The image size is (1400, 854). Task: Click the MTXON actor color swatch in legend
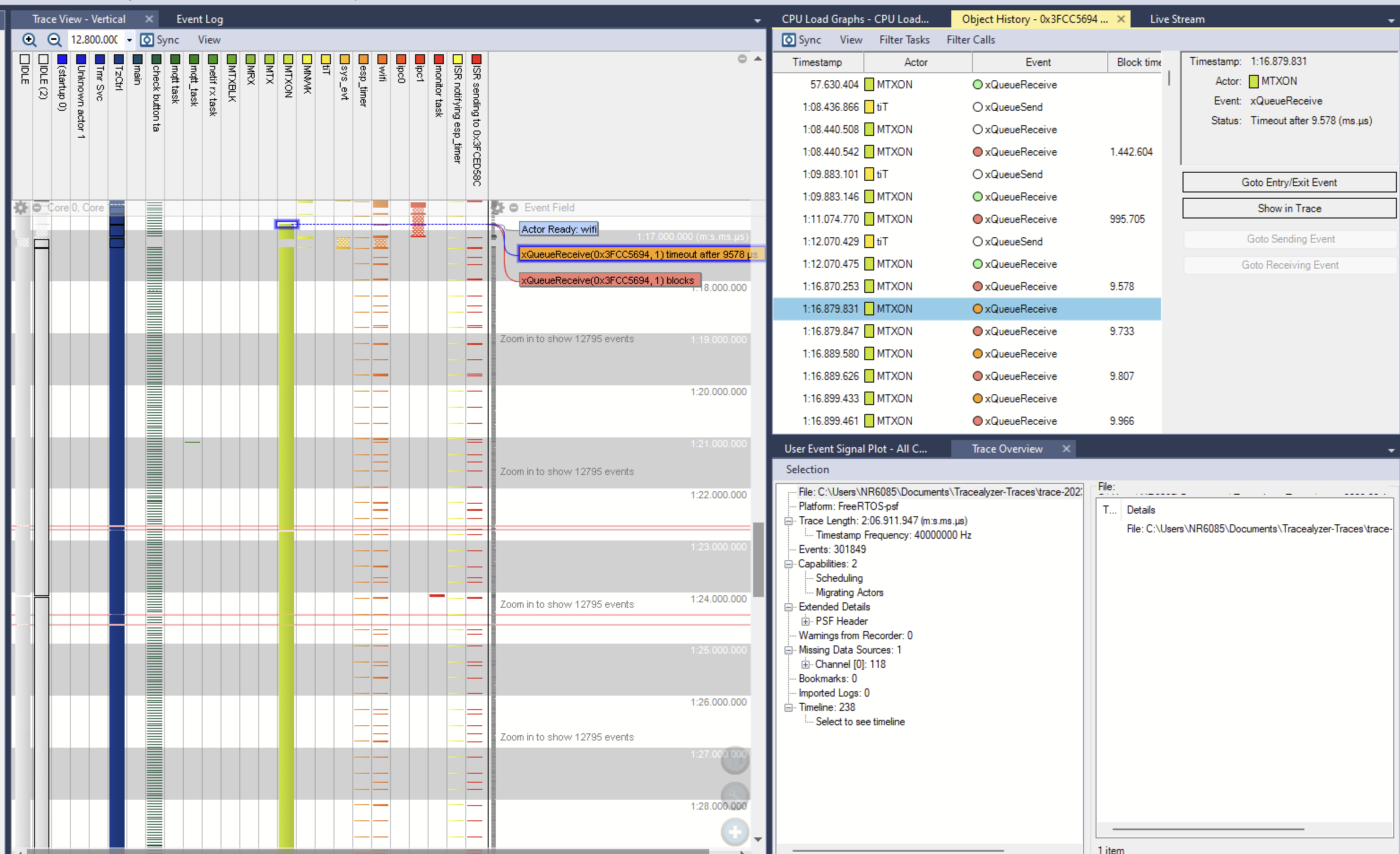289,59
